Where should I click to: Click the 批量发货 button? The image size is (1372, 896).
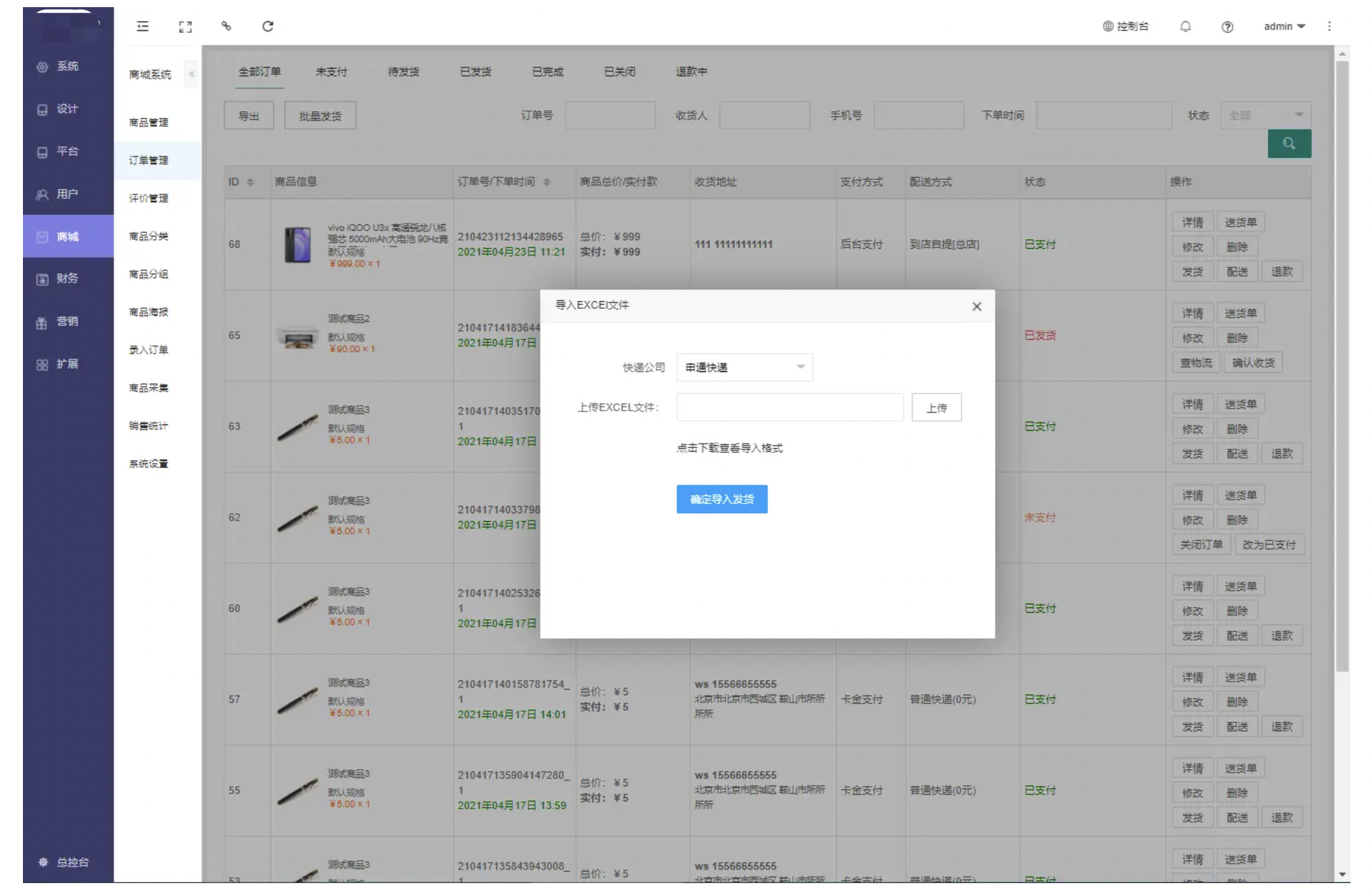(320, 115)
